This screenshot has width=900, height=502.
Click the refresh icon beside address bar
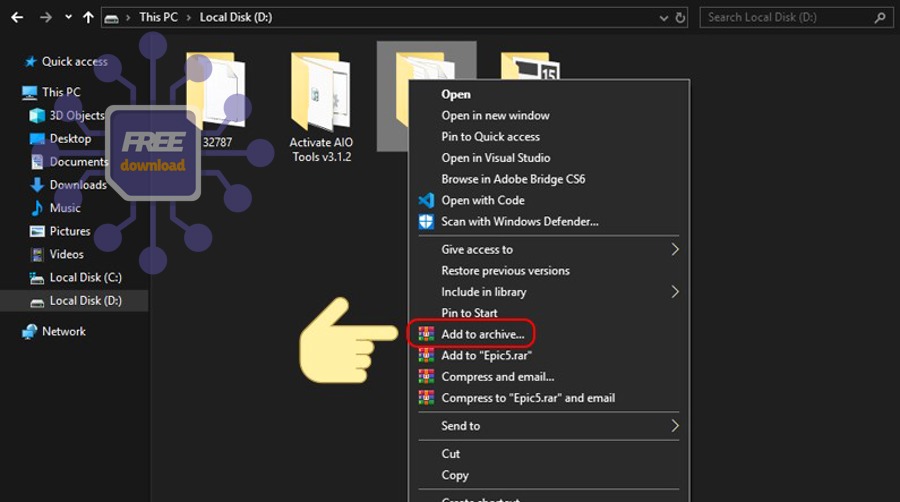pos(681,17)
